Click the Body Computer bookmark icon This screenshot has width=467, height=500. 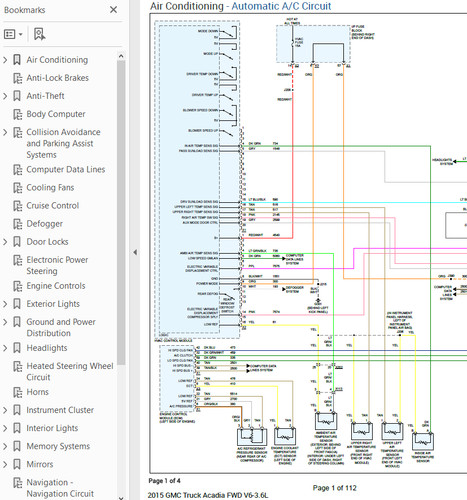pos(17,114)
